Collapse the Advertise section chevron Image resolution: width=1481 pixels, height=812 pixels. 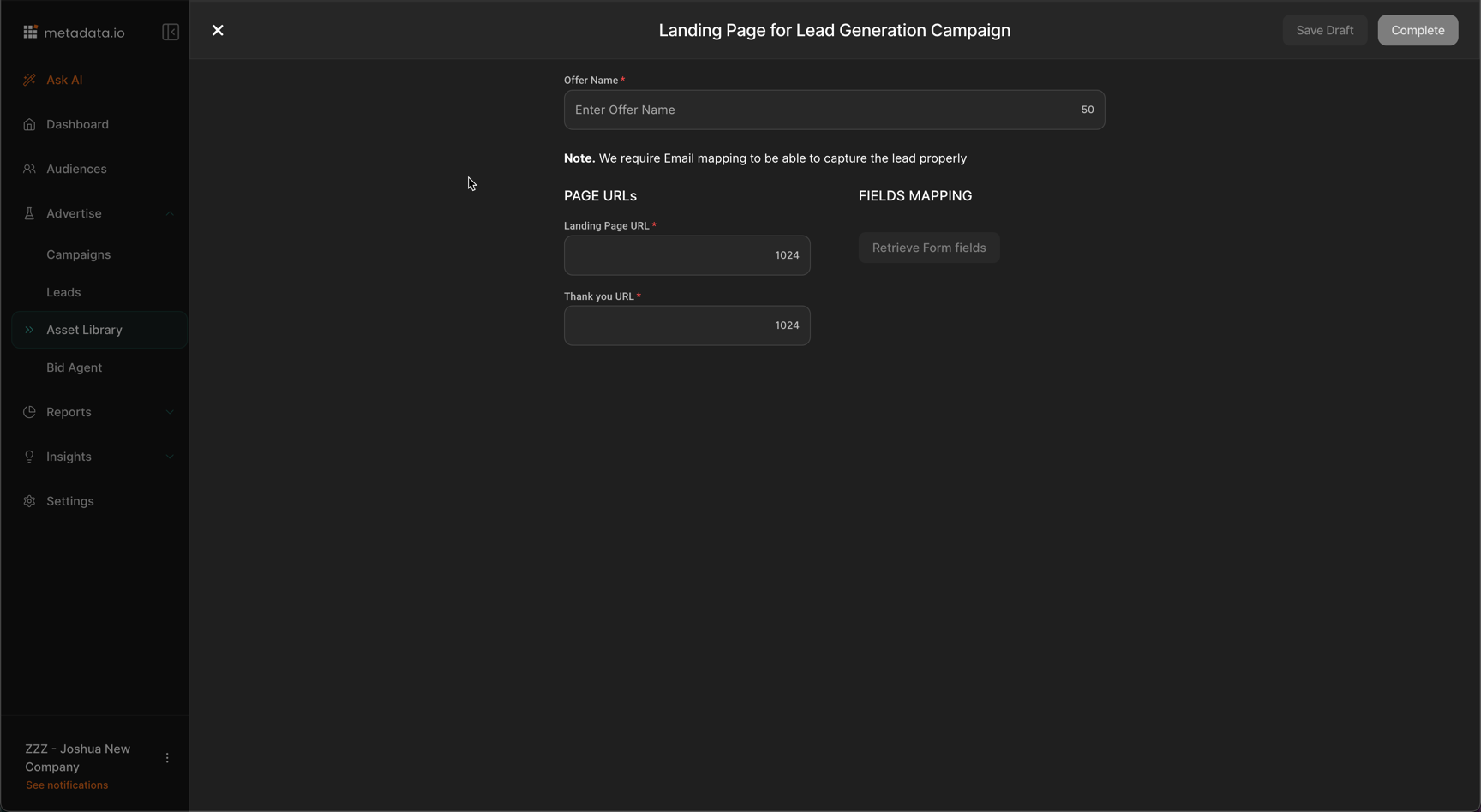170,213
